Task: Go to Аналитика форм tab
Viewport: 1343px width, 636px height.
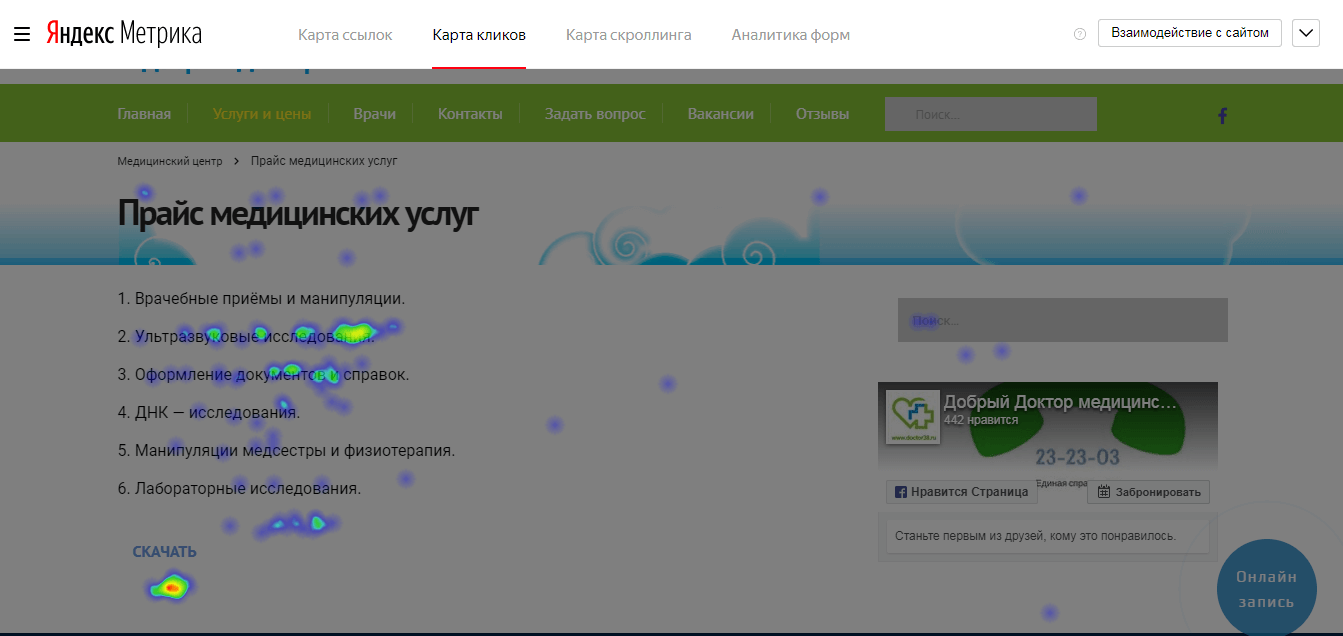Action: (790, 35)
